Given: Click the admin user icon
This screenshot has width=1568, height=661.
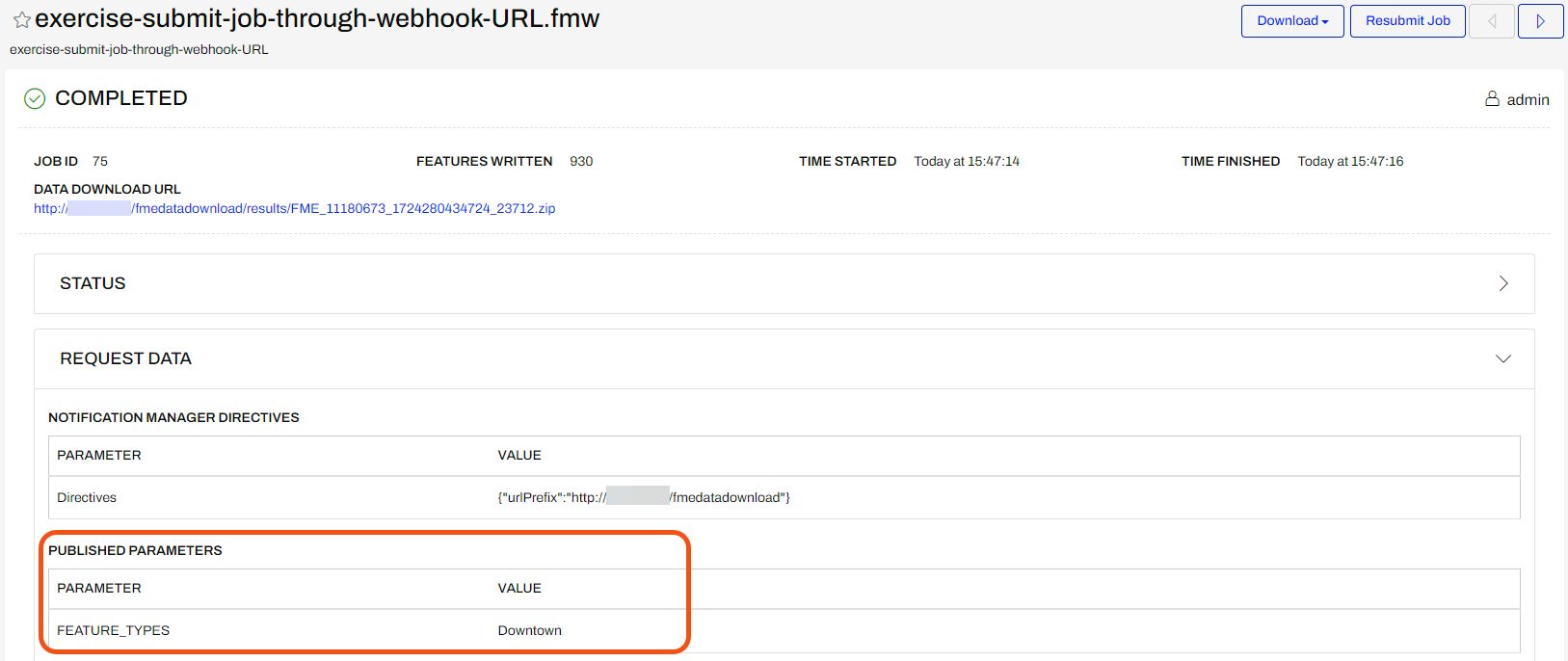Looking at the screenshot, I should (x=1492, y=99).
